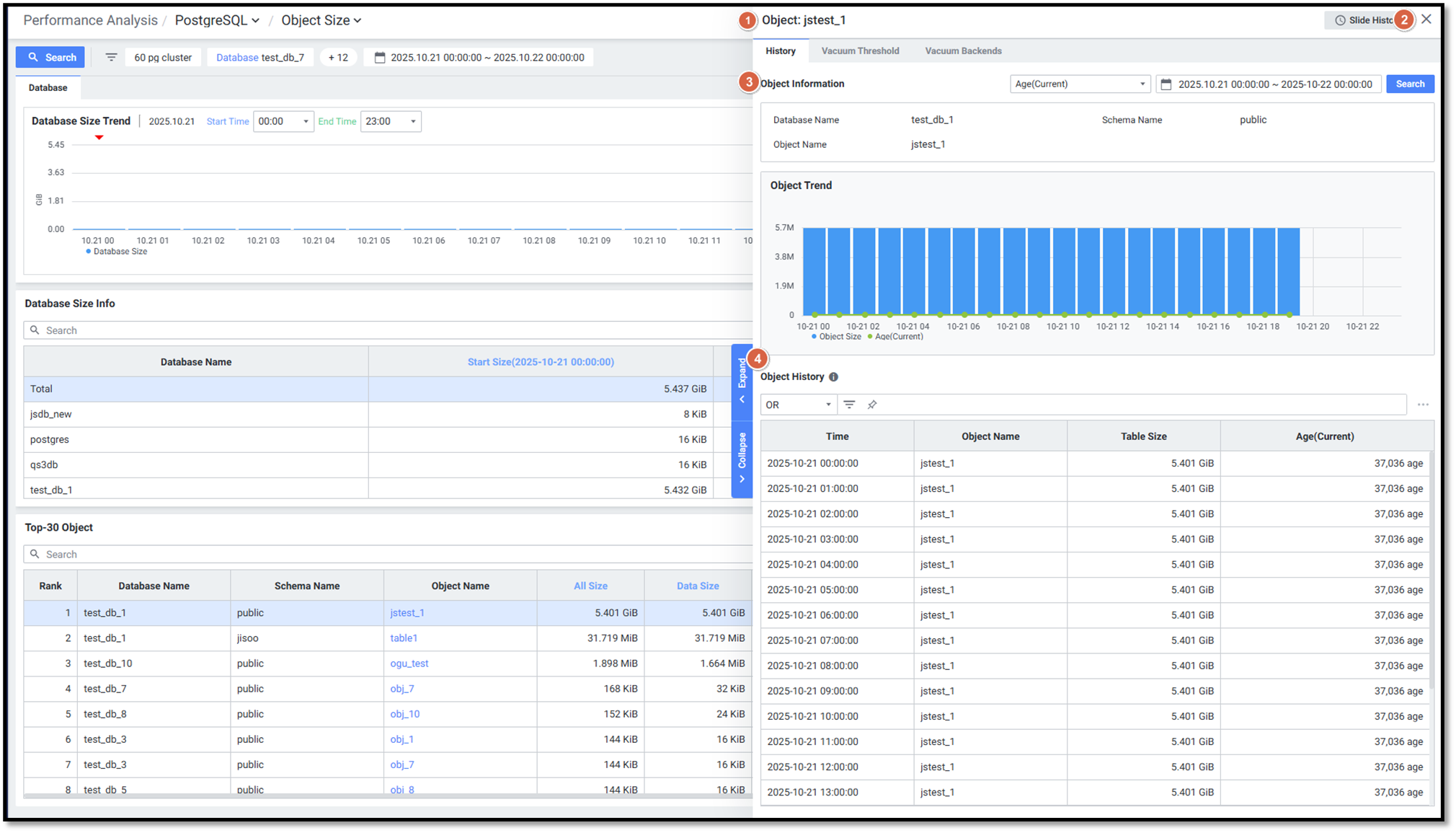Click the calendar icon in the top date range
Image resolution: width=1456 pixels, height=833 pixels.
pyautogui.click(x=380, y=57)
